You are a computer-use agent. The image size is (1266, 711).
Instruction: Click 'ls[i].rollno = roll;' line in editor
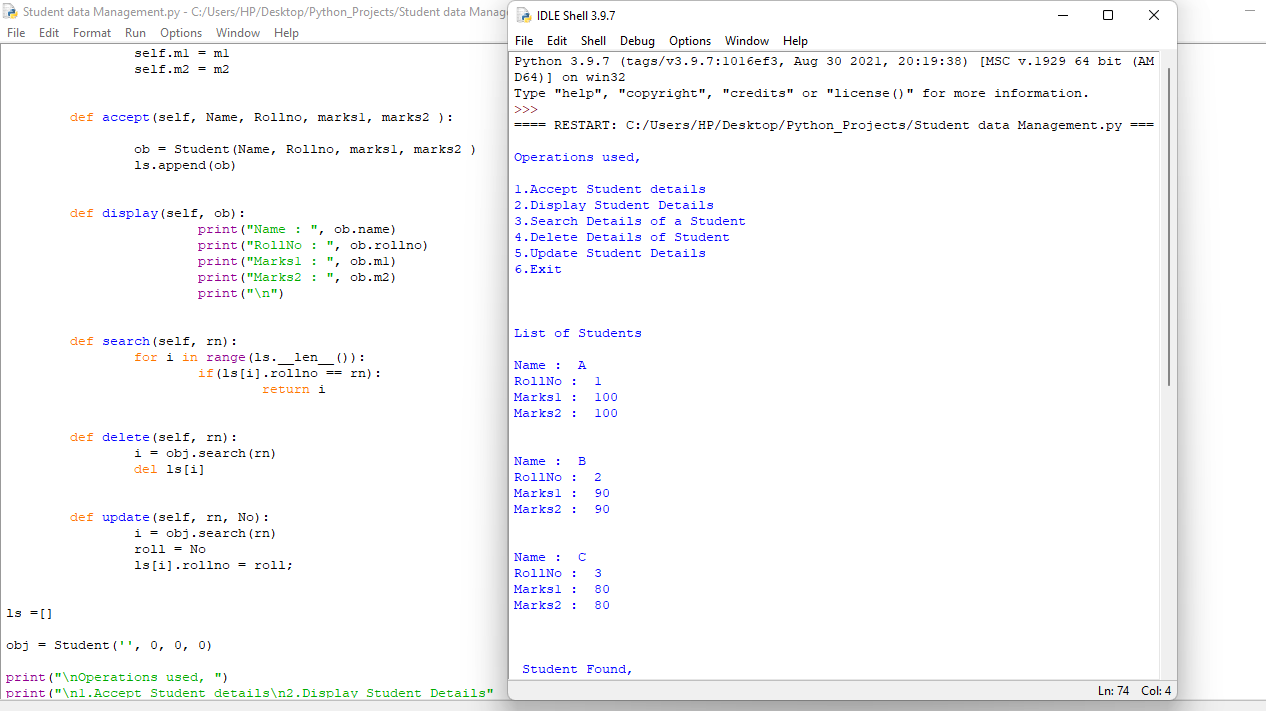tap(214, 565)
